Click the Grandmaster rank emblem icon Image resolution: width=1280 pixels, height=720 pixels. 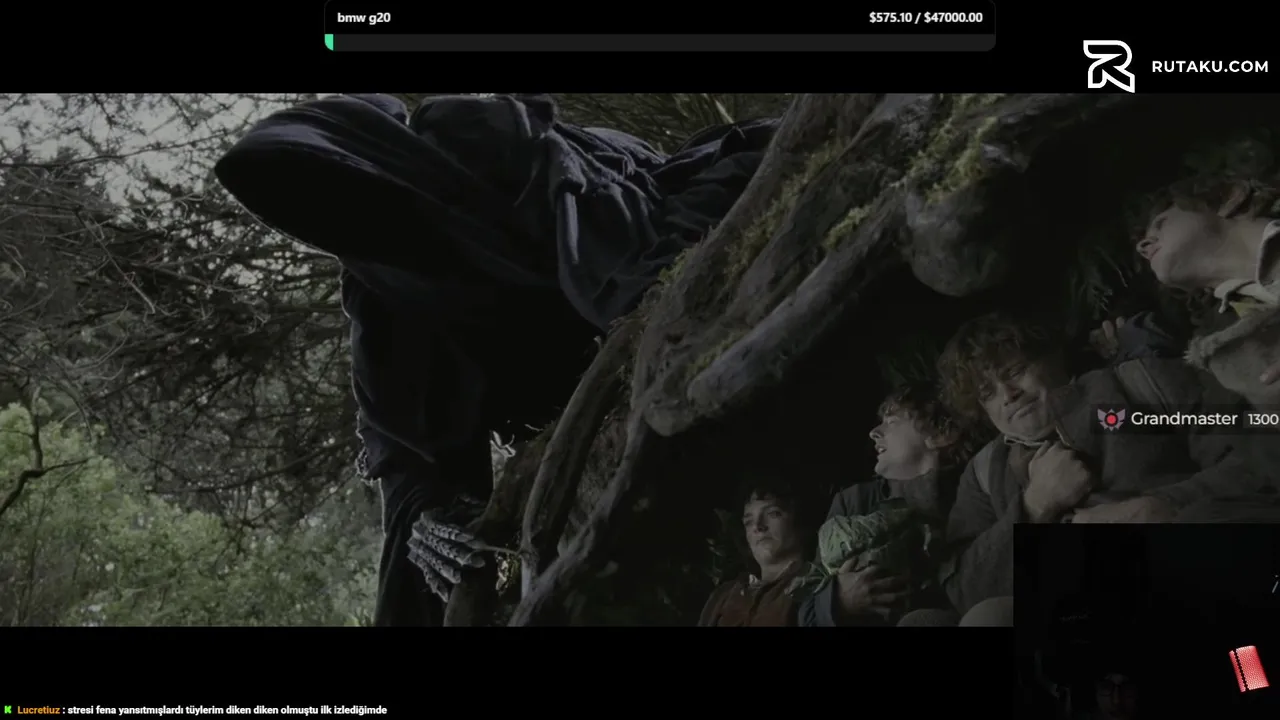1111,419
